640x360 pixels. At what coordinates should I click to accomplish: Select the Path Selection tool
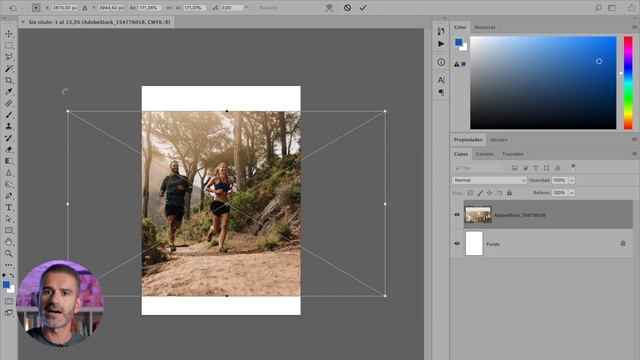click(9, 219)
